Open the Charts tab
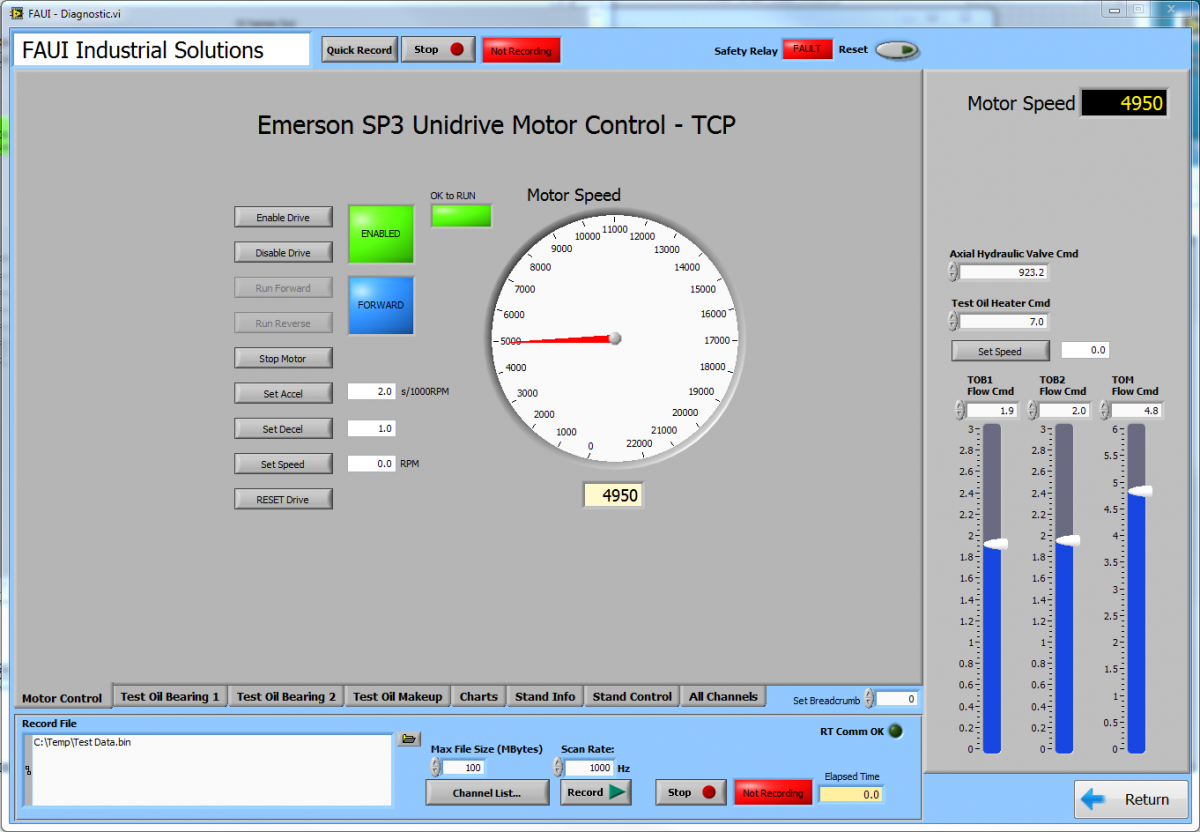This screenshot has width=1200, height=832. (478, 697)
